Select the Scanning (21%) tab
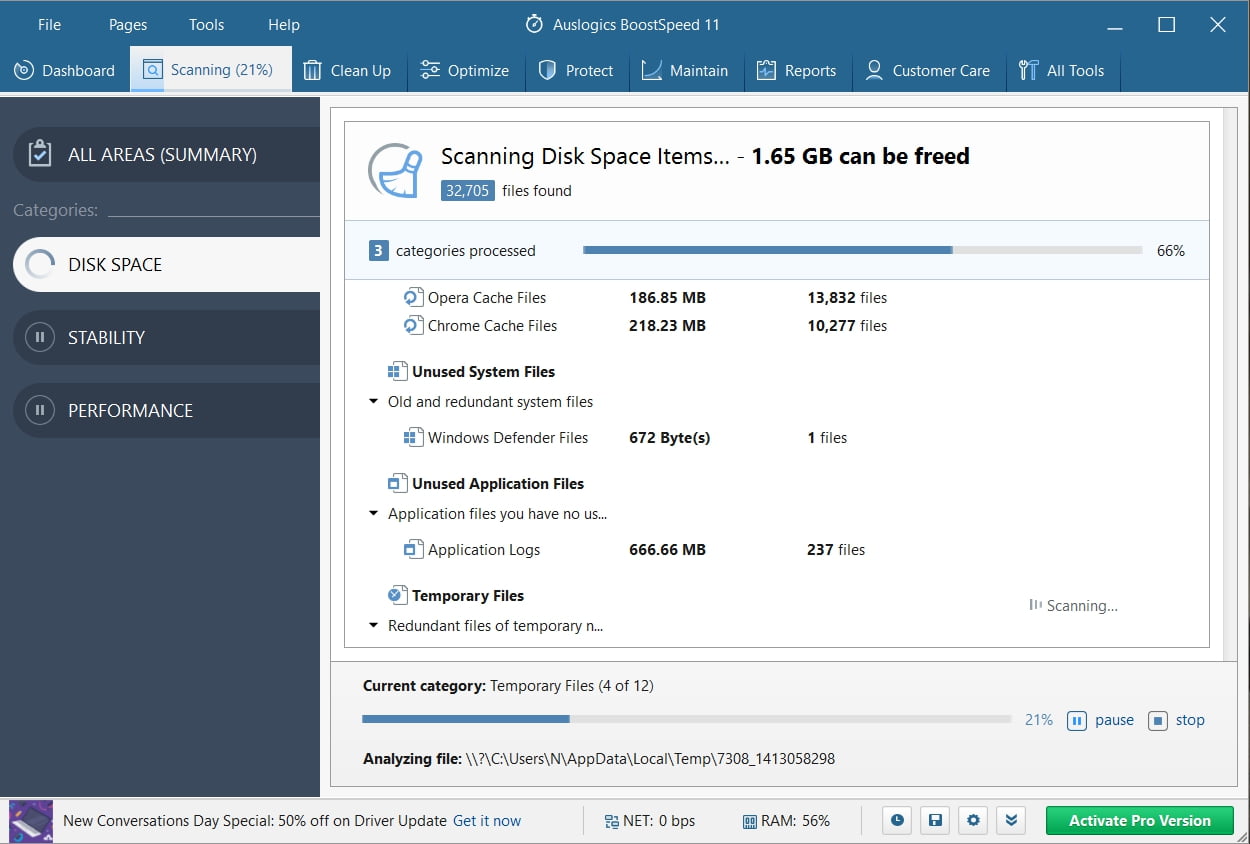 (210, 70)
